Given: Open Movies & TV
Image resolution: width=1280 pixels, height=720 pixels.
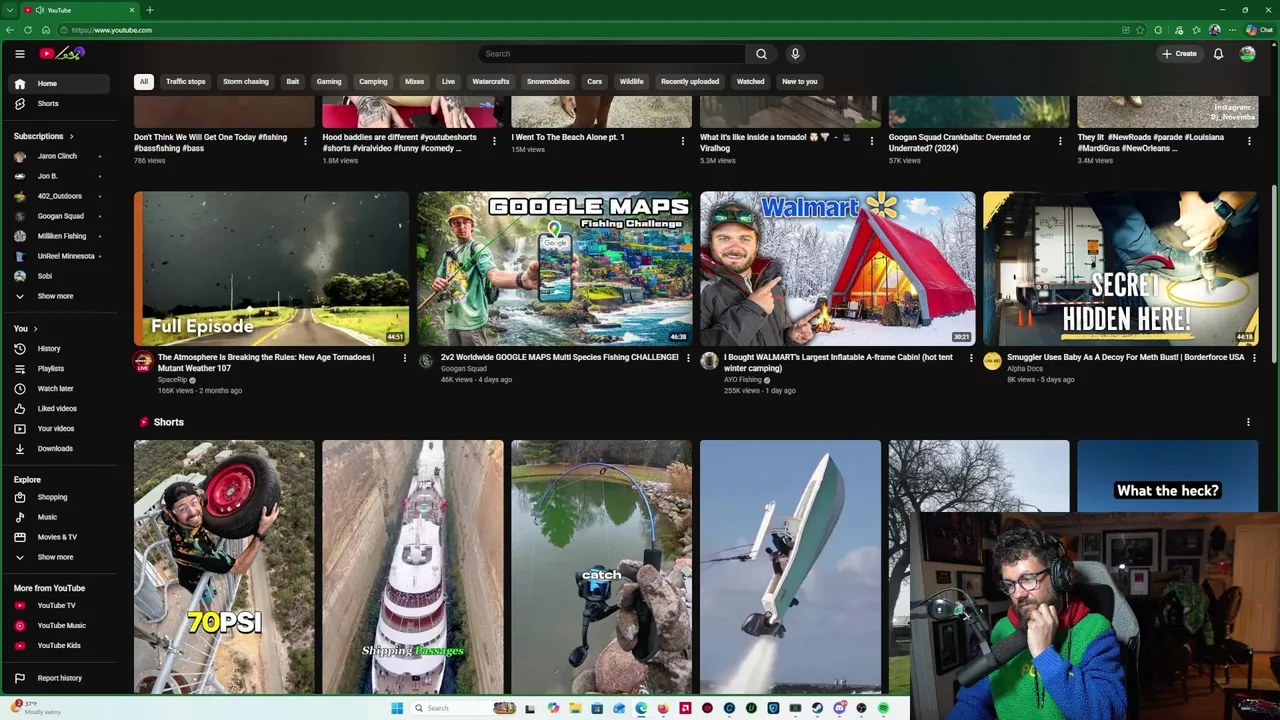Looking at the screenshot, I should point(59,537).
